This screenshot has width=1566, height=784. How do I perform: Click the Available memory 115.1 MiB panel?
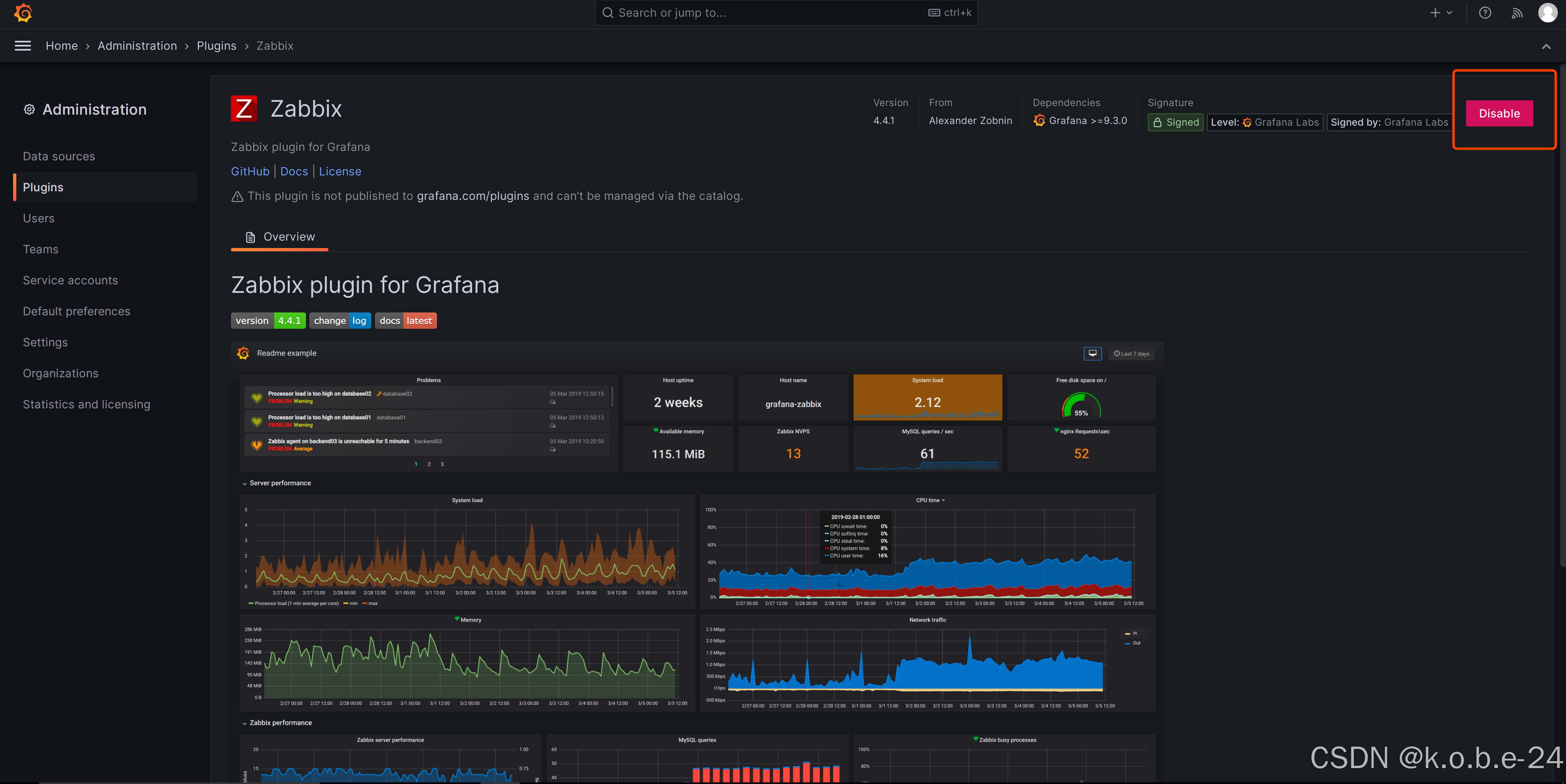[x=678, y=449]
